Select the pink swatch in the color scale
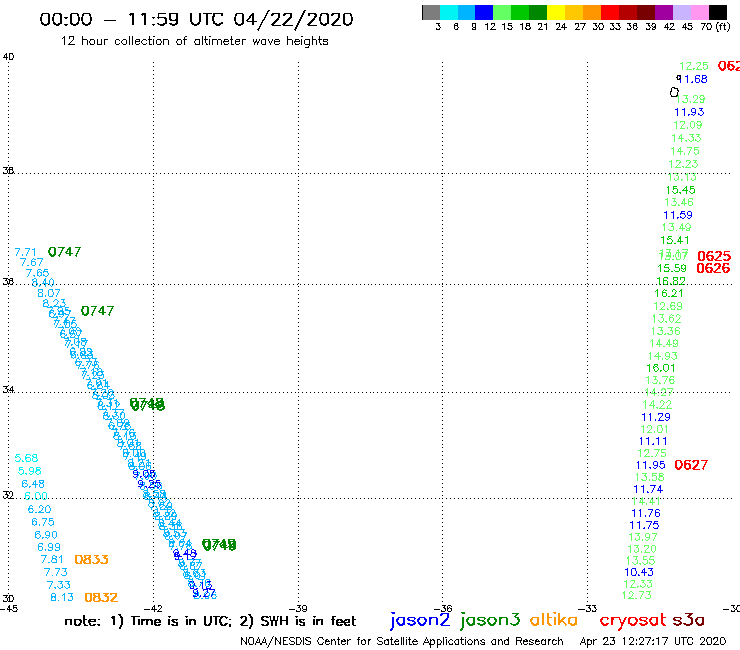This screenshot has width=740, height=650. pos(699,13)
